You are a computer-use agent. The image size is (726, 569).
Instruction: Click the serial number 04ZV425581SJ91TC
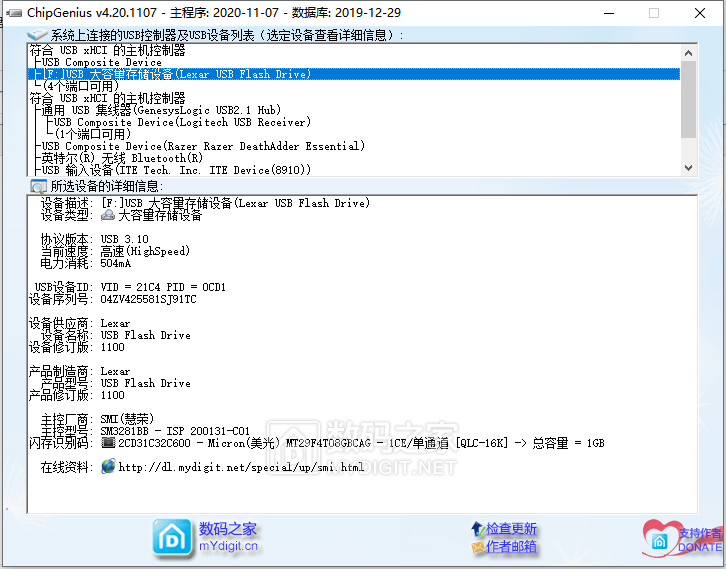tap(148, 299)
